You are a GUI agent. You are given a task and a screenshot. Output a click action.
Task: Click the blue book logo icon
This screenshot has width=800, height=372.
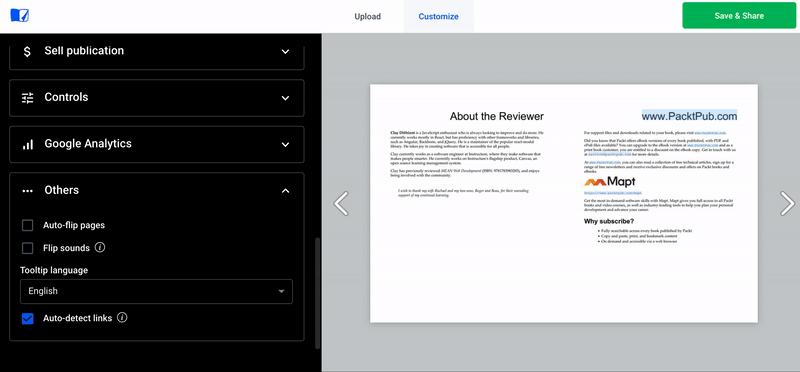[19, 15]
